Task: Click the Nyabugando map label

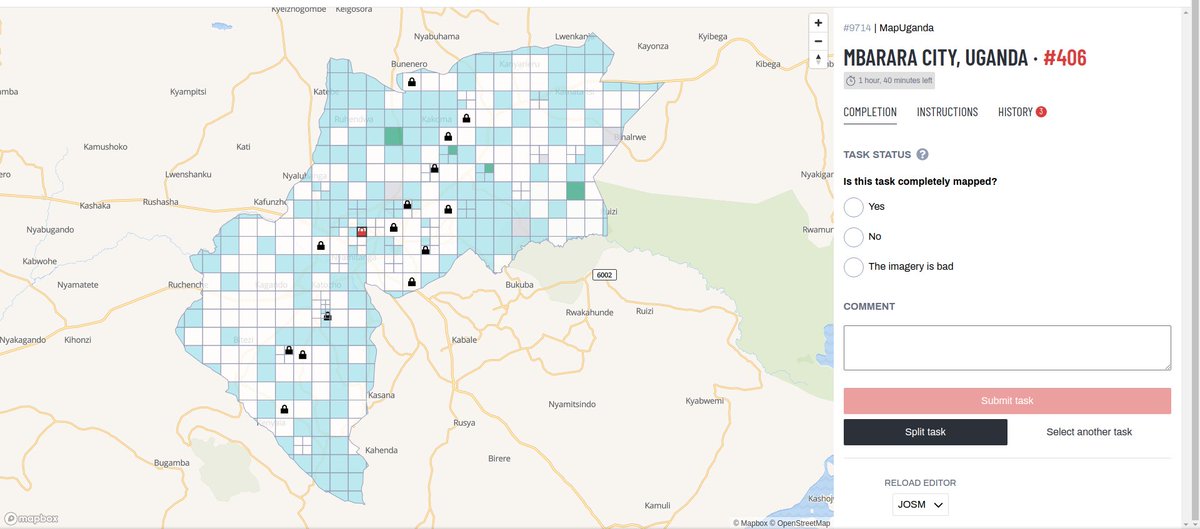Action: click(x=50, y=230)
